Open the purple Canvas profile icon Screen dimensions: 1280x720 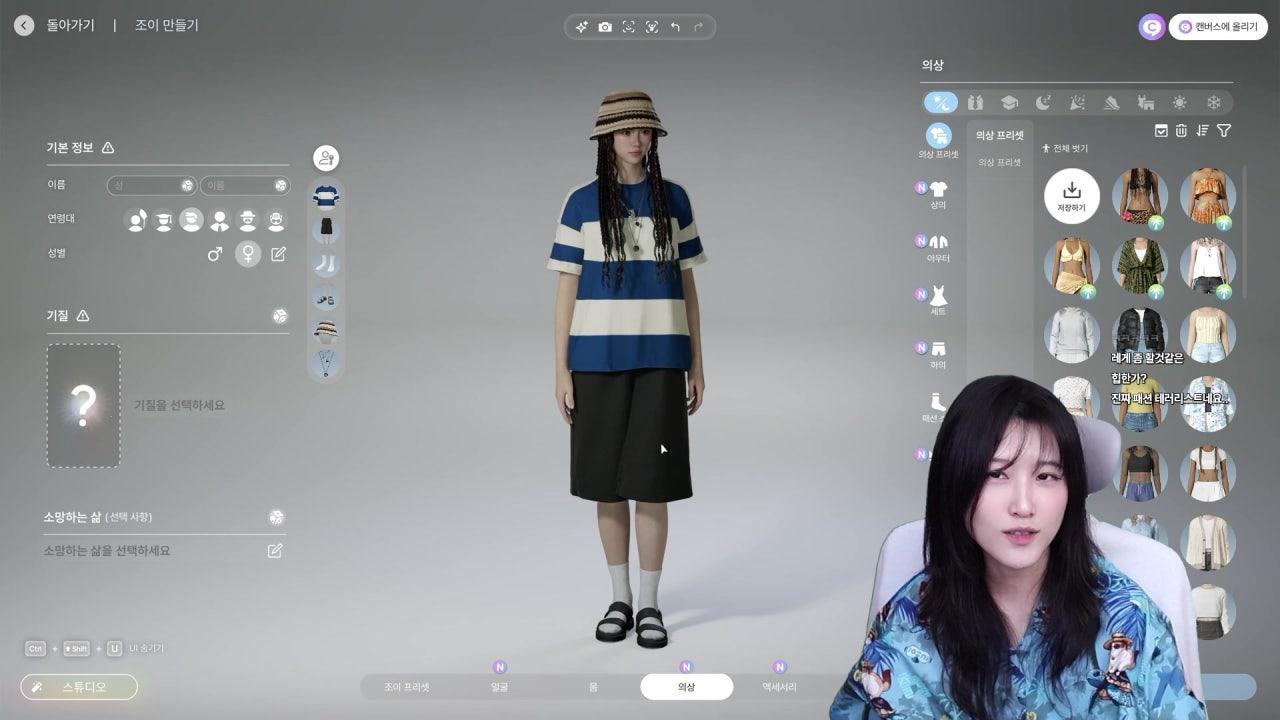point(1152,27)
